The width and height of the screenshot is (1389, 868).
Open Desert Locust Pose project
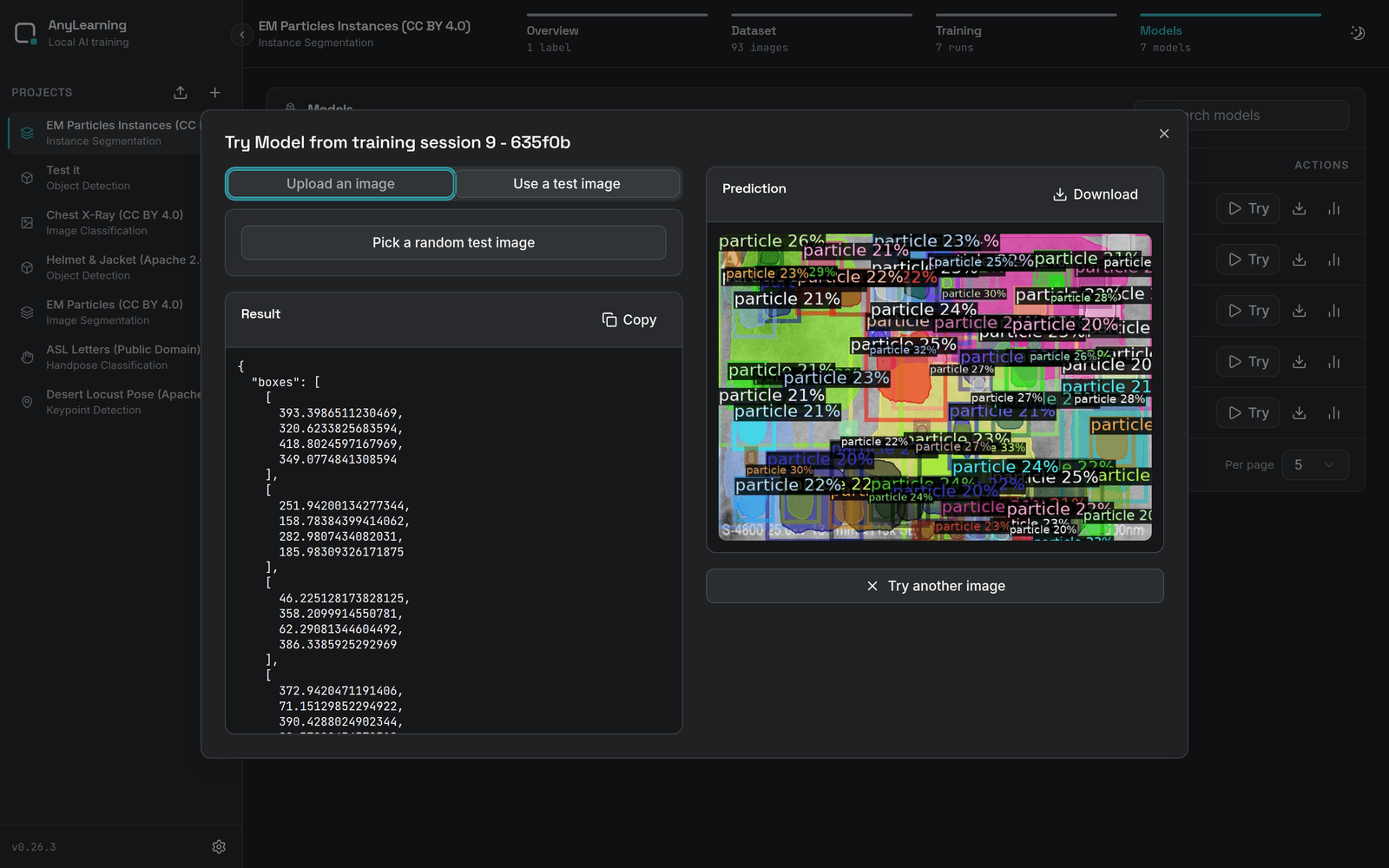pos(104,402)
